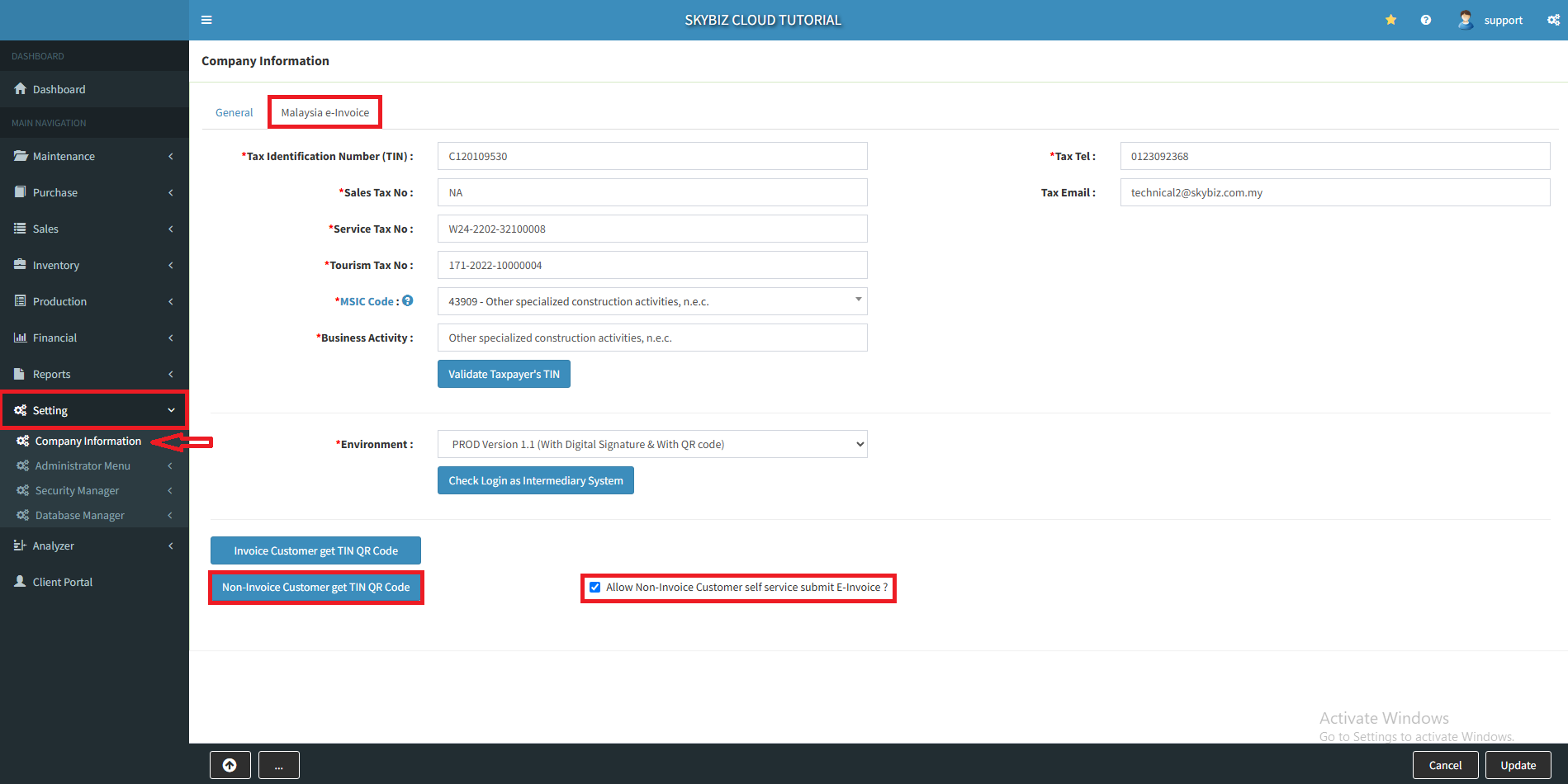Image resolution: width=1568 pixels, height=784 pixels.
Task: Select the Malaysia e-Invoice tab
Action: (x=324, y=113)
